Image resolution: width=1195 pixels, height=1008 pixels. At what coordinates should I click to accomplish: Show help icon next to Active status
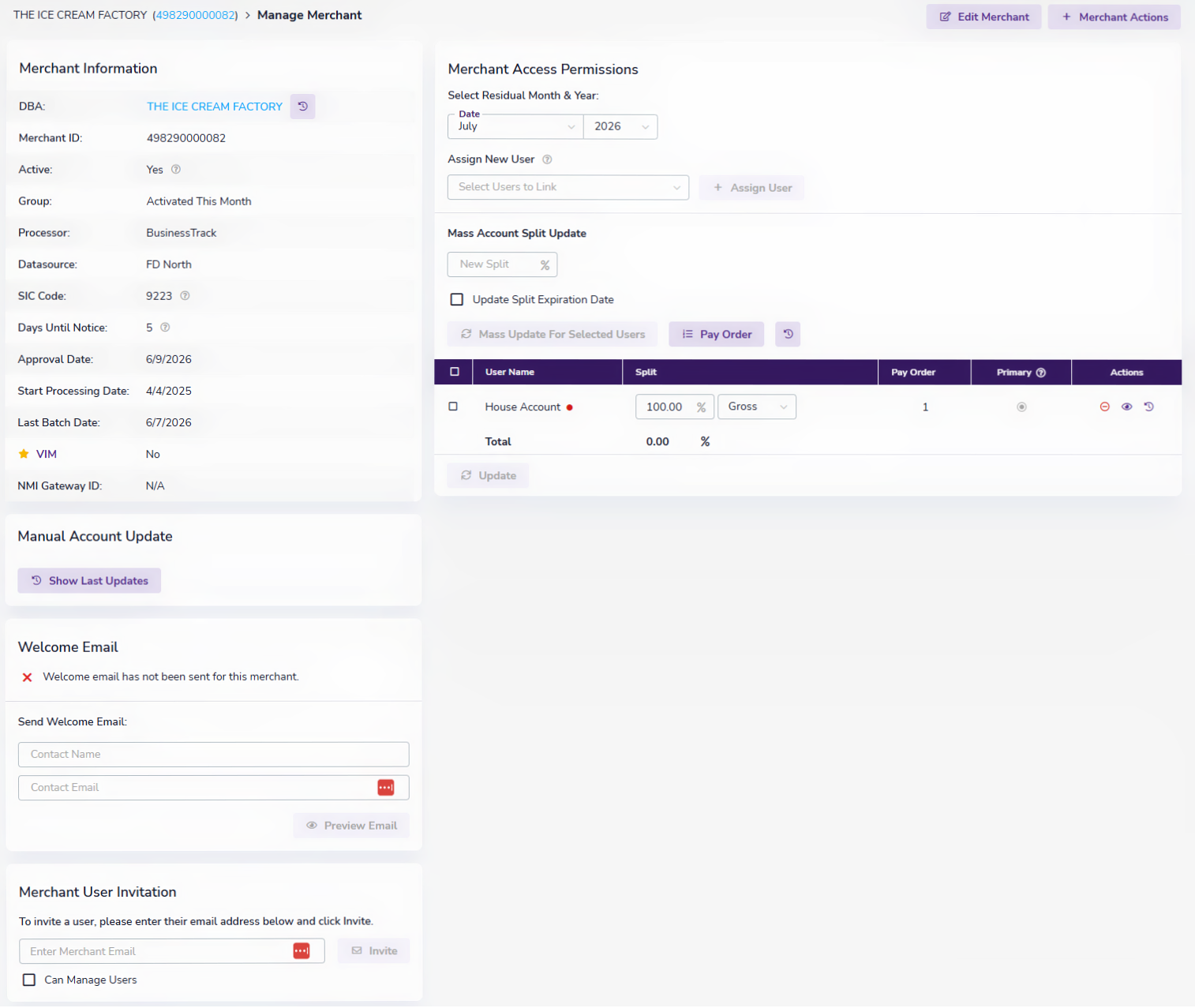coord(176,170)
